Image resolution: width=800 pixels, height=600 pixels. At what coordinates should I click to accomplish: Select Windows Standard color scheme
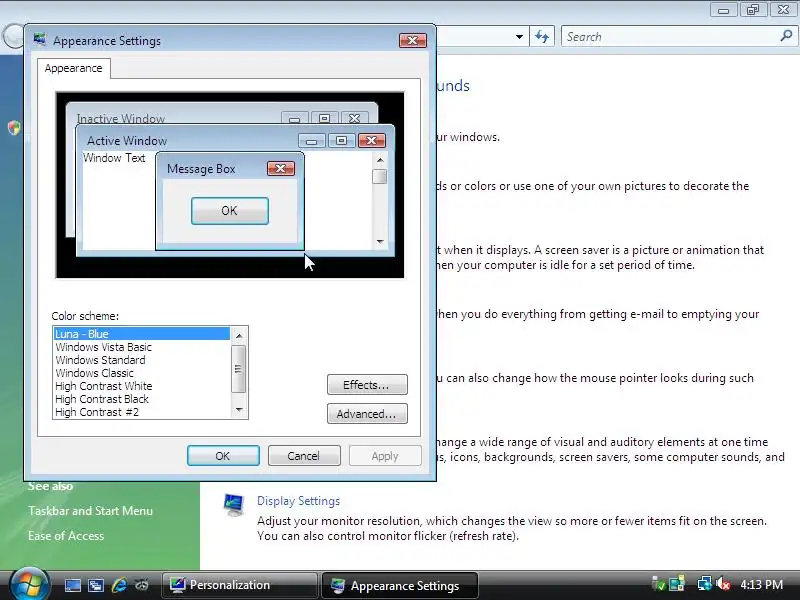pos(142,360)
